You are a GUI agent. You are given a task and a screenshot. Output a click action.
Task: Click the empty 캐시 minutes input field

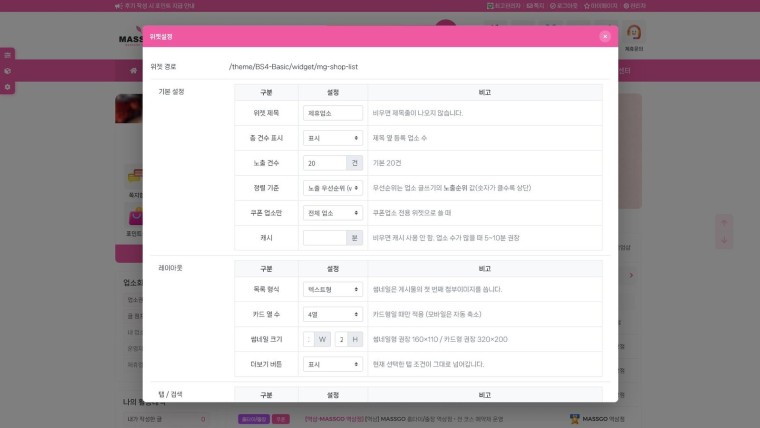pos(325,238)
